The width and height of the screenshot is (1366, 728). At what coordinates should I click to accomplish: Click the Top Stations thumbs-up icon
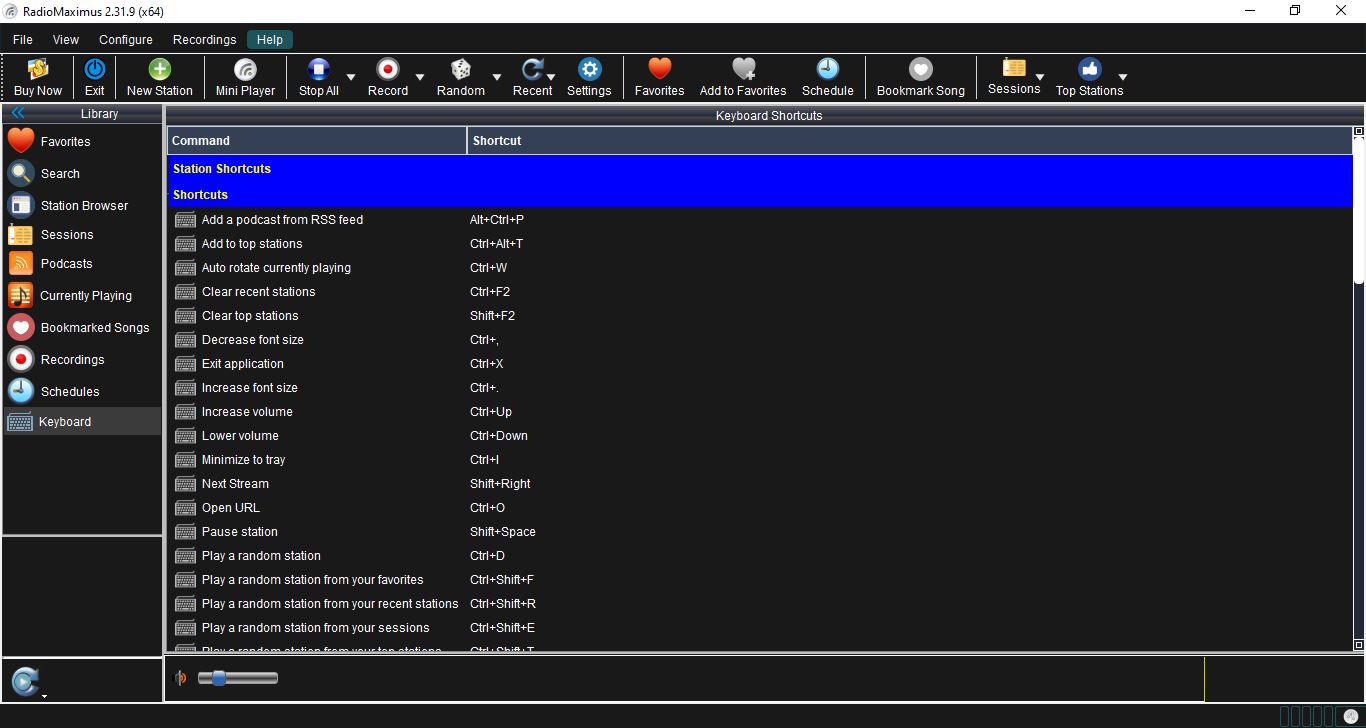click(x=1090, y=69)
